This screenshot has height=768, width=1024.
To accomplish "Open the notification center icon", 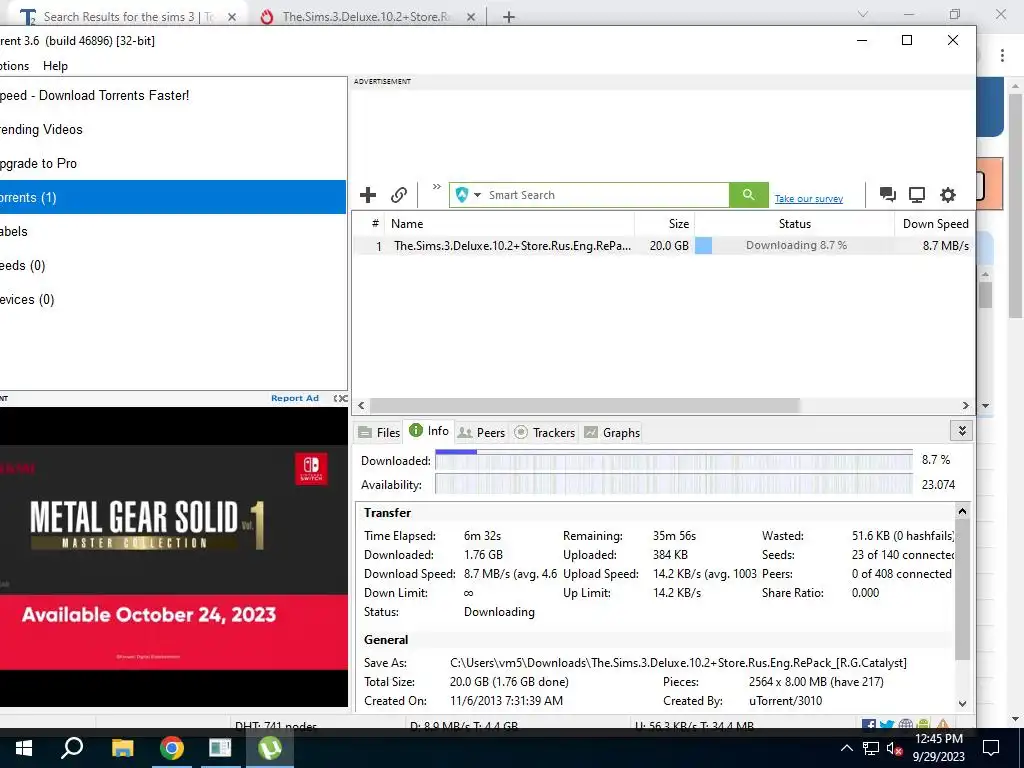I will coord(991,748).
